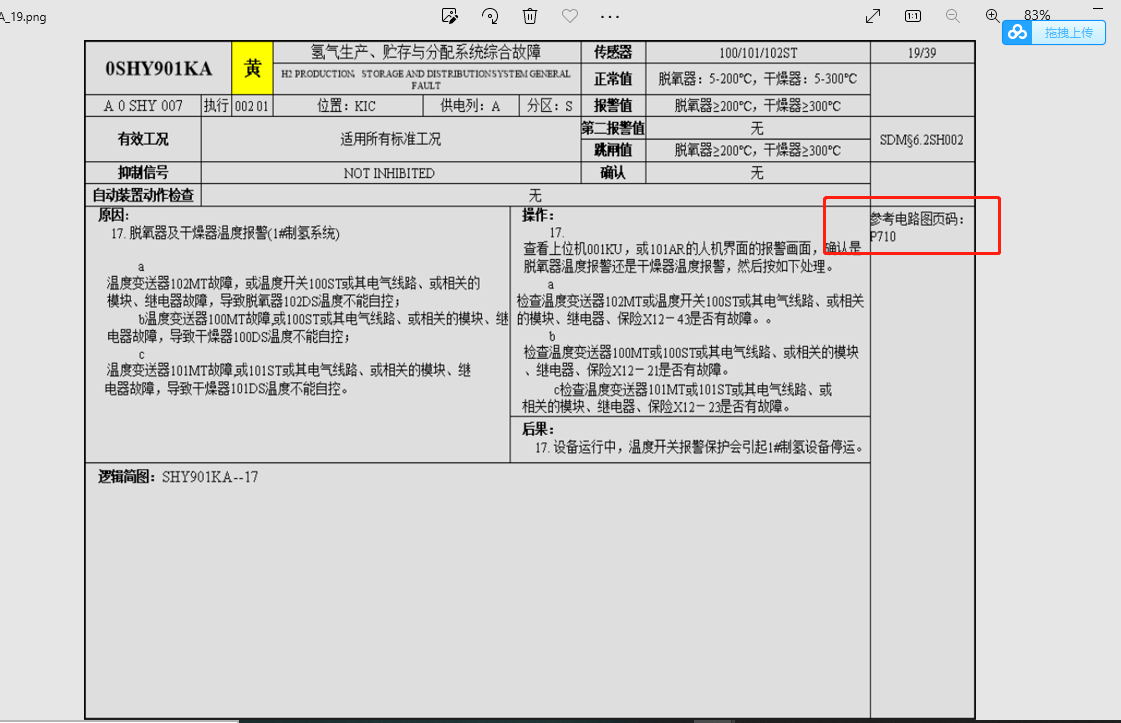Click the 0SHY901KA alarm code heading

158,69
